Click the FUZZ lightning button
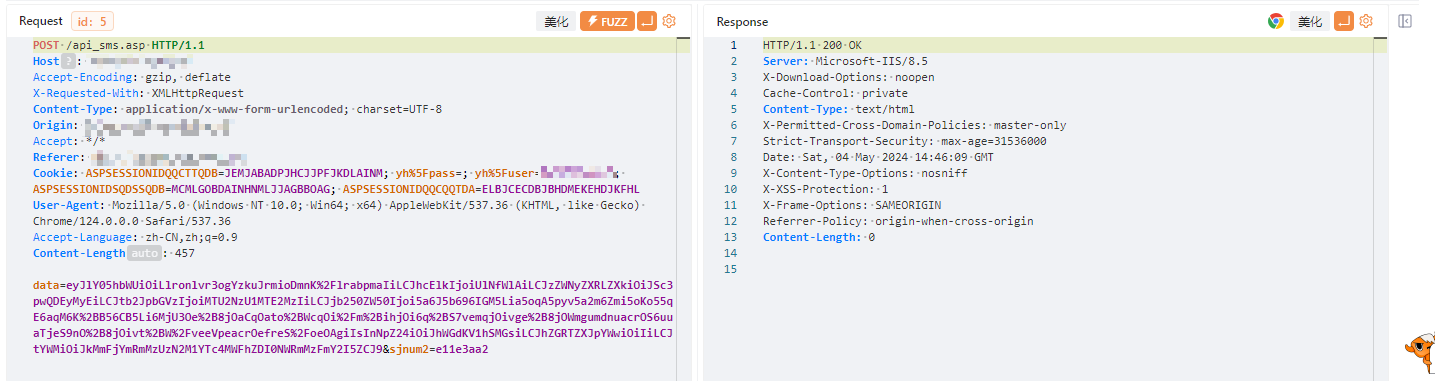 click(x=607, y=21)
